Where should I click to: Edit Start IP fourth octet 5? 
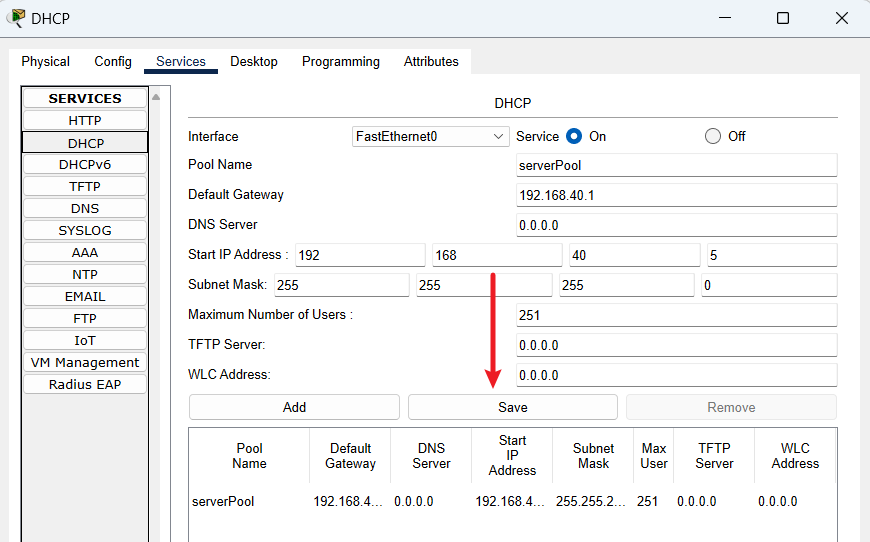[x=772, y=255]
